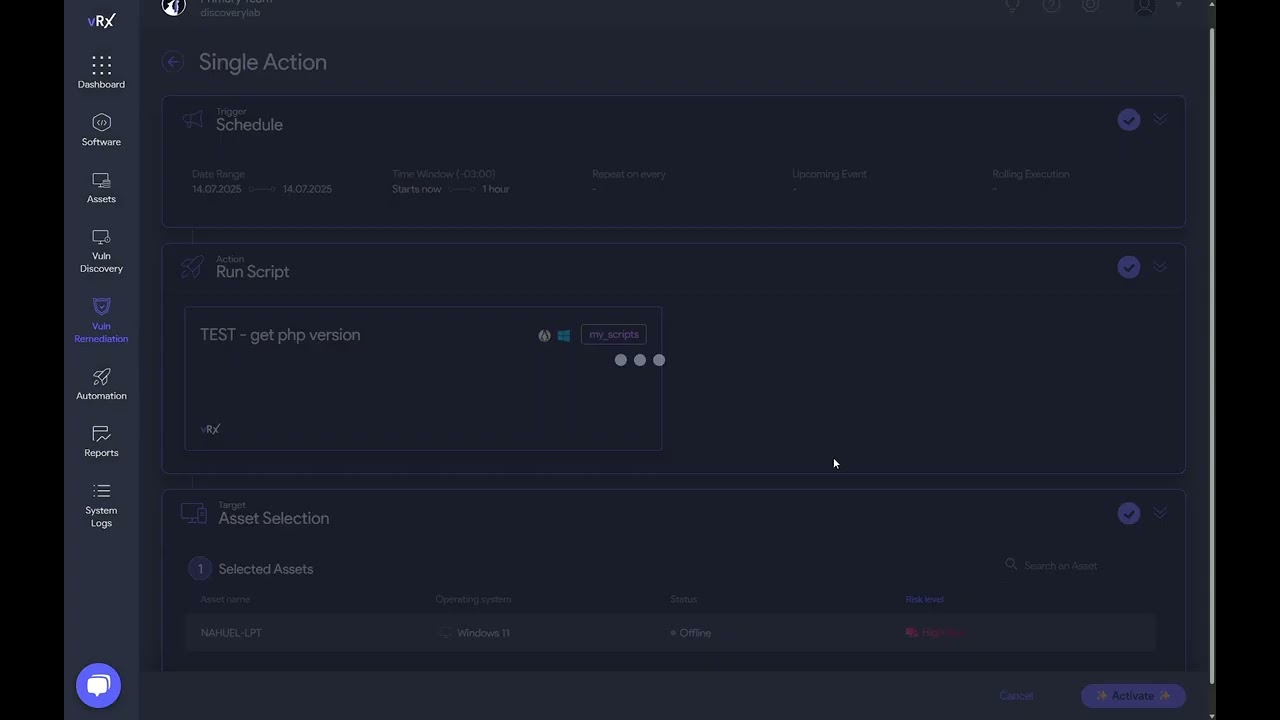
Task: Click the Status column header
Action: (683, 600)
